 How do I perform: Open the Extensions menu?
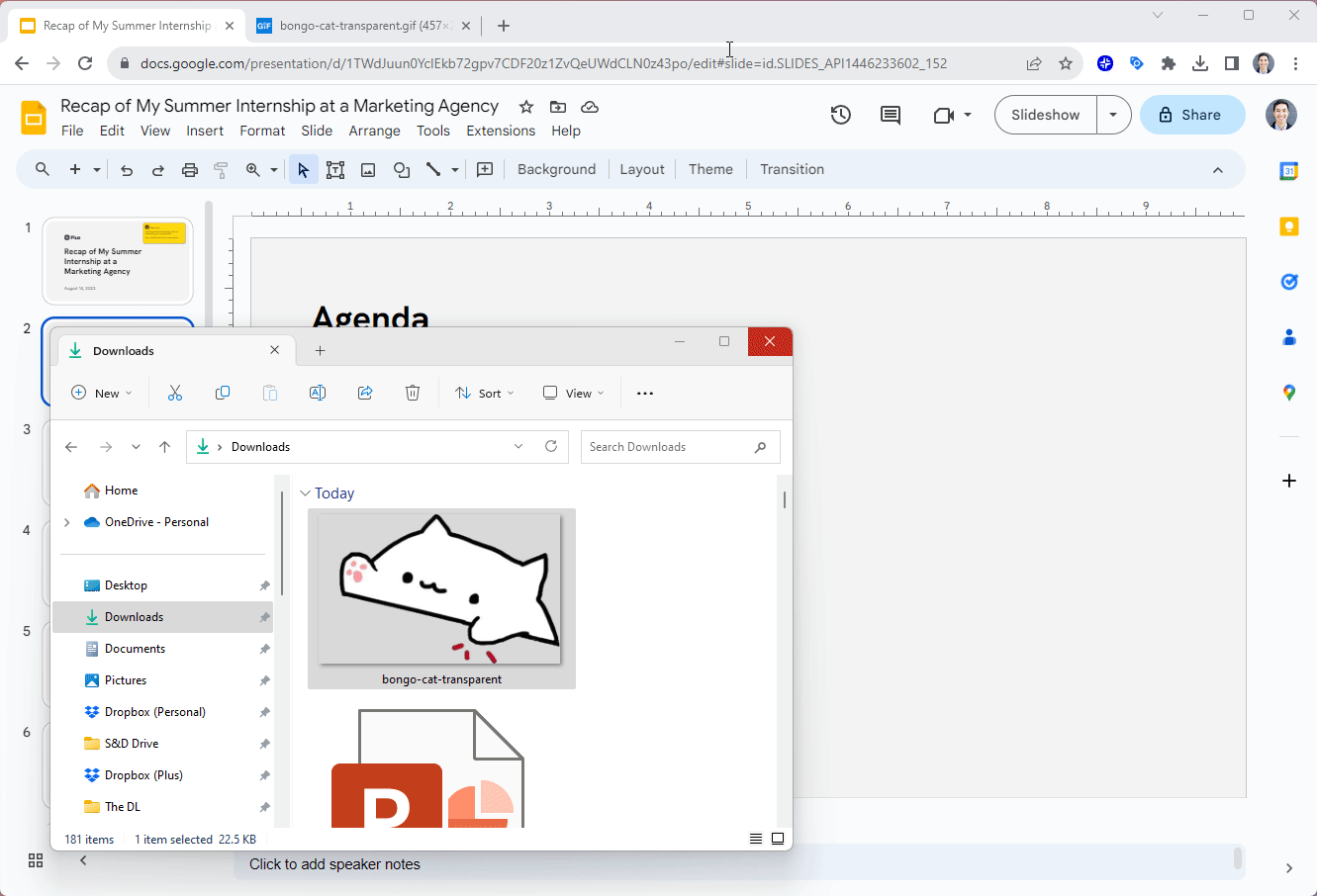click(x=501, y=131)
